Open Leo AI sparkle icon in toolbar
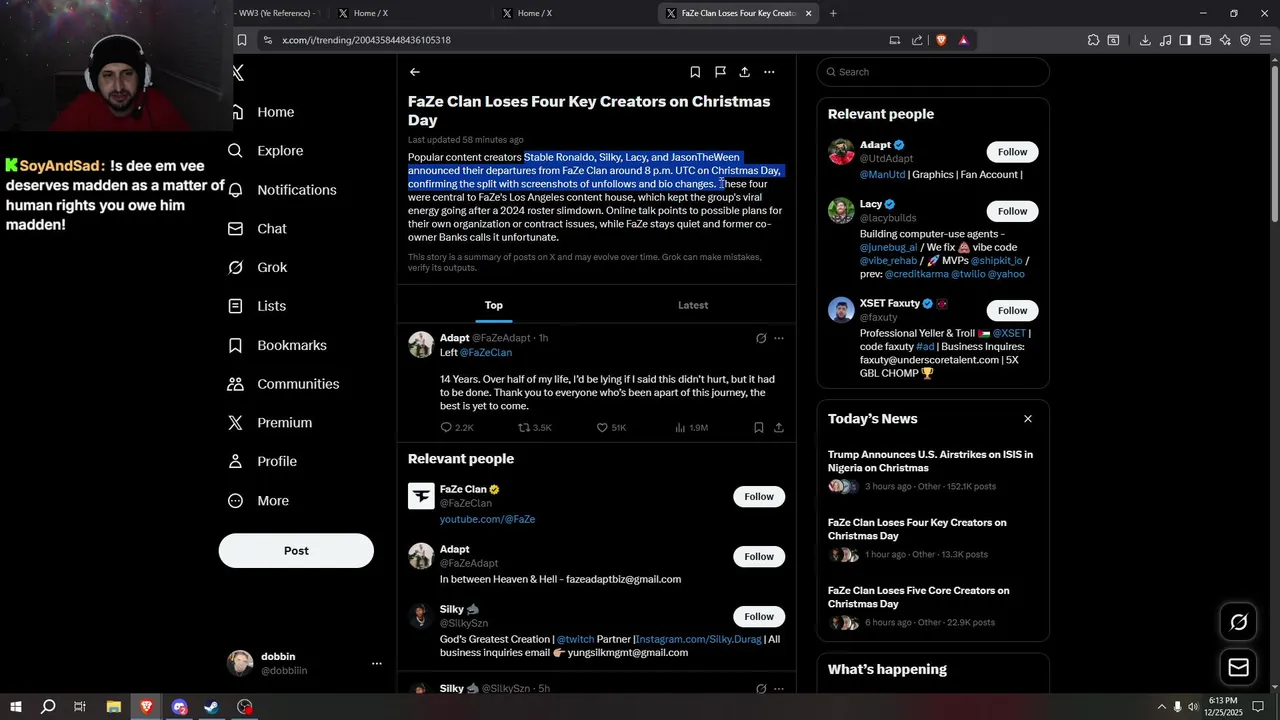This screenshot has height=720, width=1280. pos(1225,40)
